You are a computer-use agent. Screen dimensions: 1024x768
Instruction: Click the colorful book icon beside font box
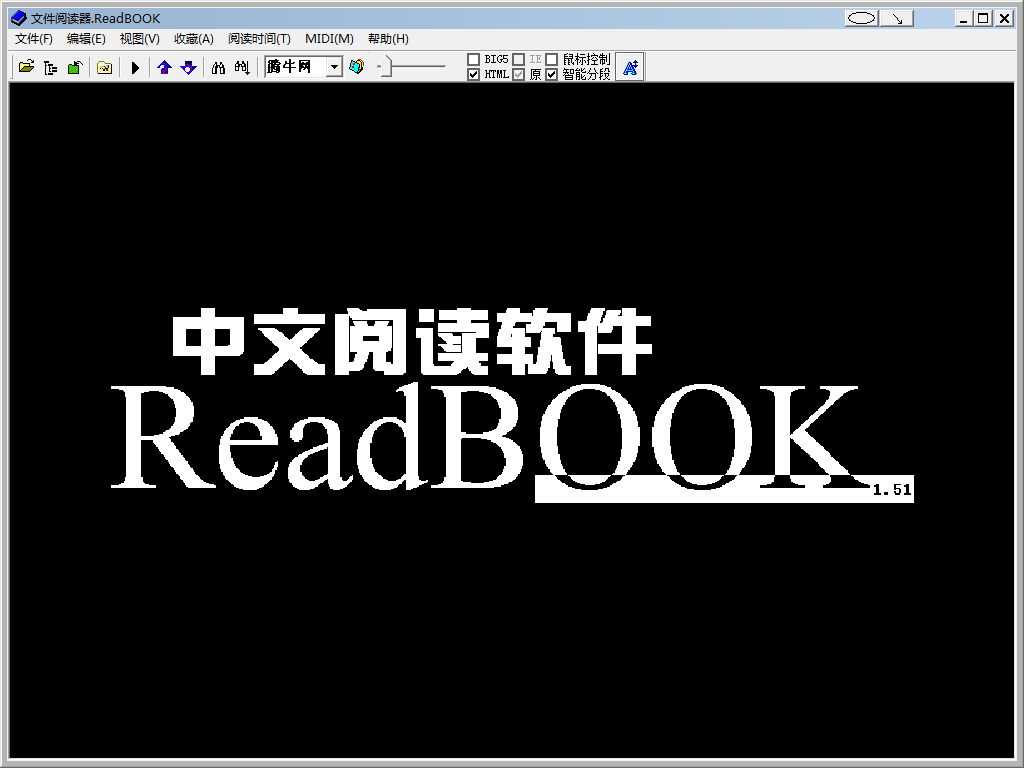[x=357, y=67]
